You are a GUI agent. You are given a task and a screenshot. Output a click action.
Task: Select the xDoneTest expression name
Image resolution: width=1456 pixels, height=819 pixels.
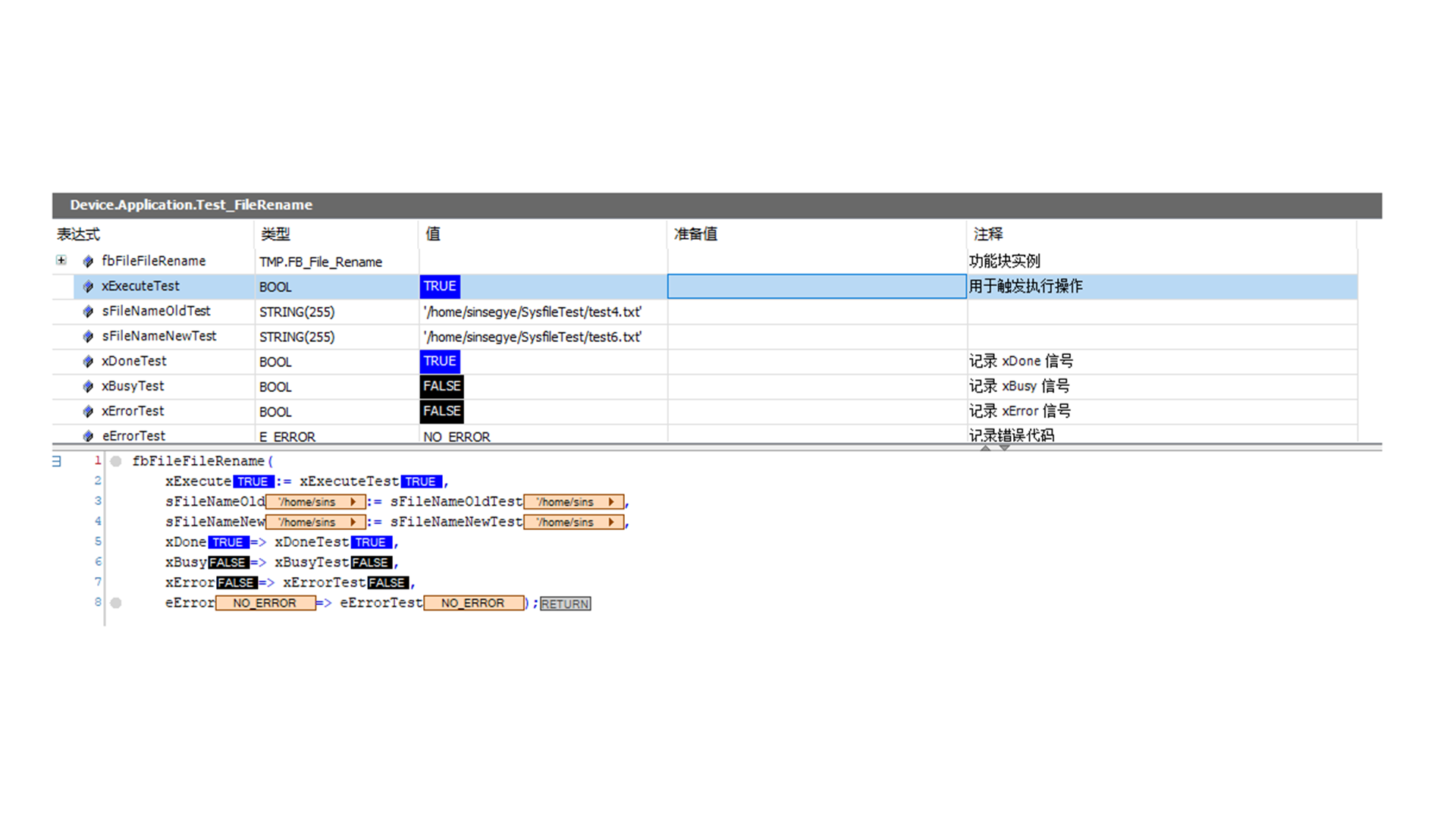pos(134,361)
